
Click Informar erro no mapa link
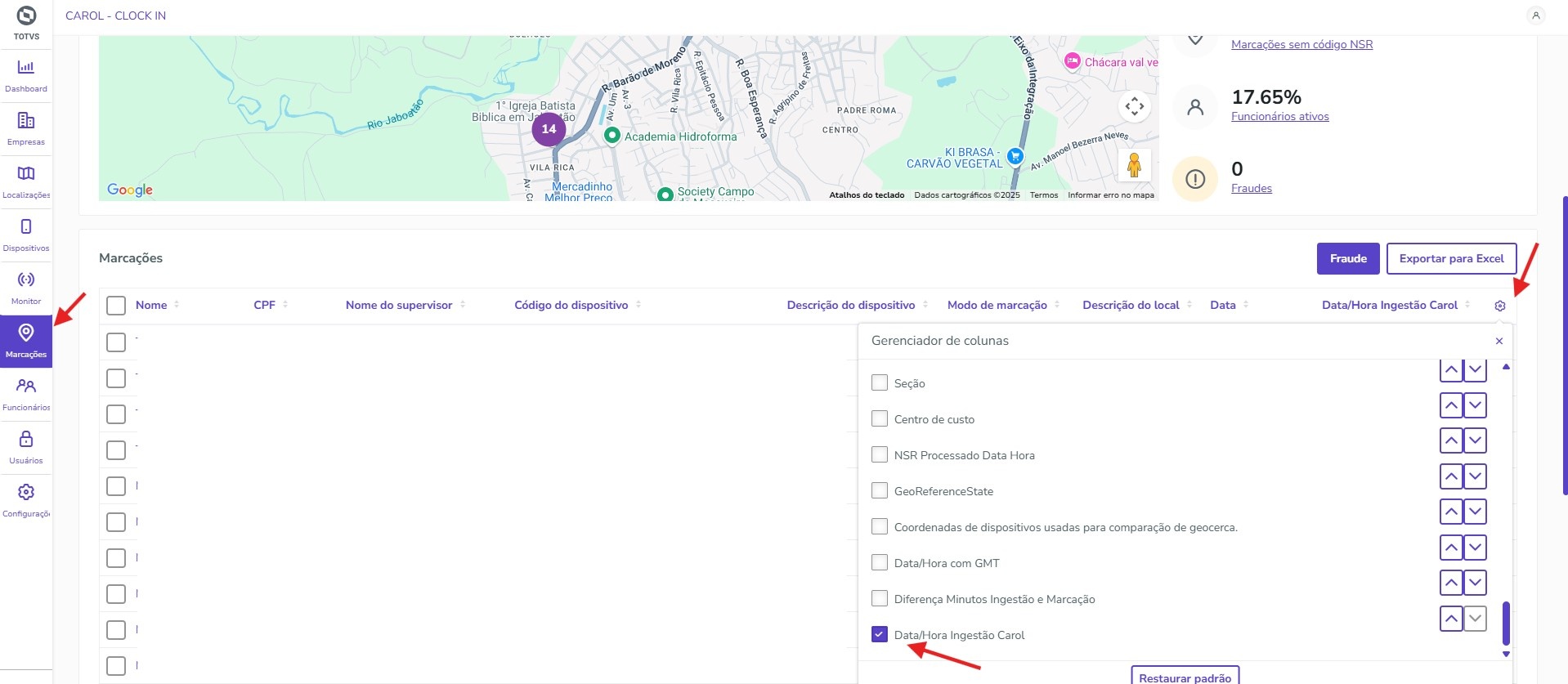point(1111,195)
